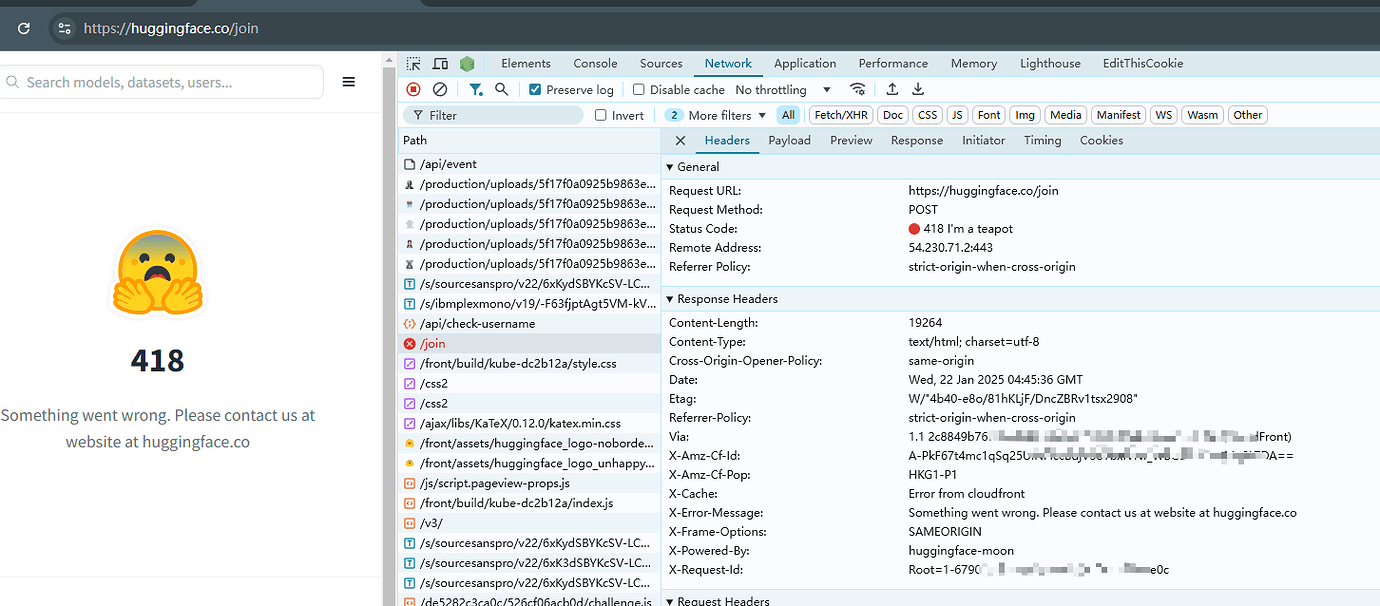Filter requests by Wasm
This screenshot has height=606, width=1380.
[1203, 115]
